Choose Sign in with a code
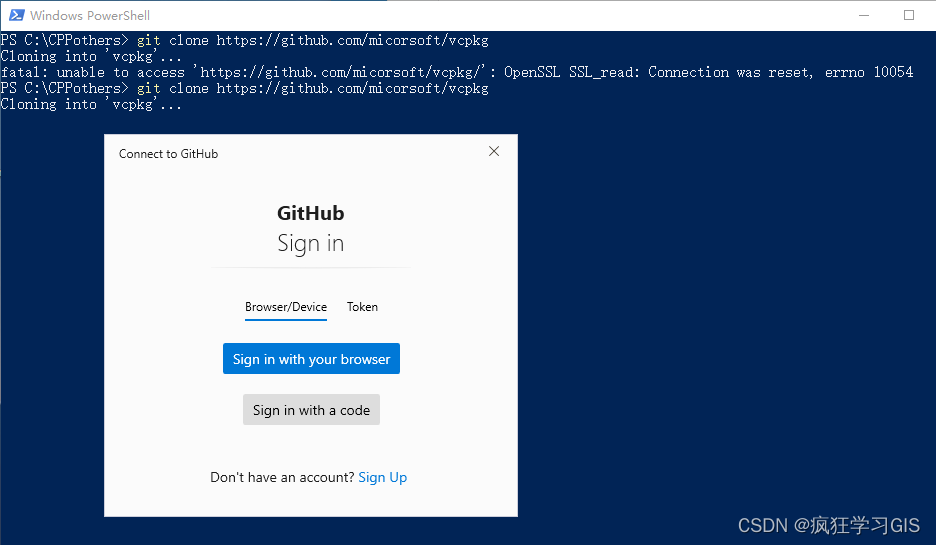 [311, 410]
